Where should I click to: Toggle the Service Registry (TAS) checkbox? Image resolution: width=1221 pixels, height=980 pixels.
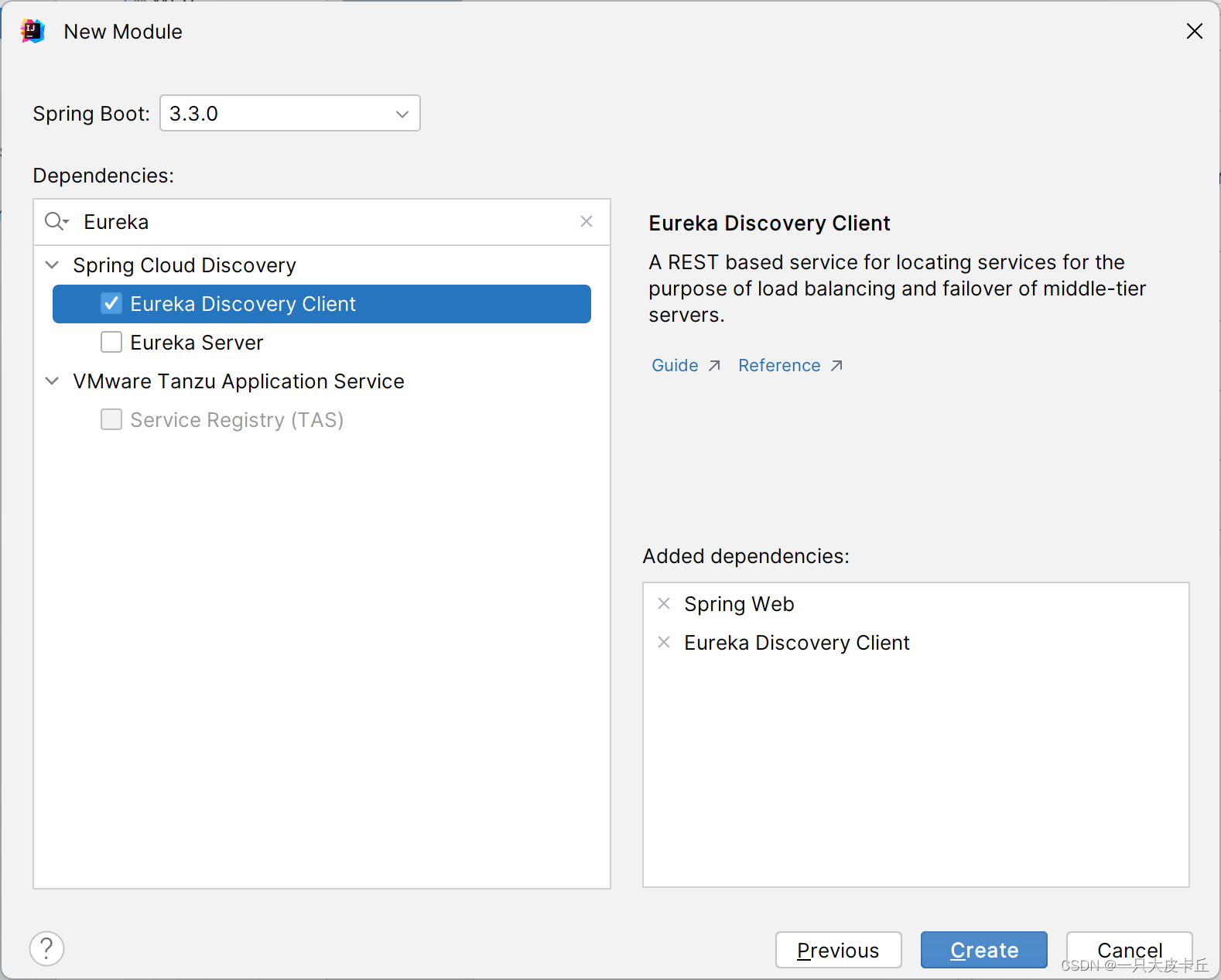[x=111, y=419]
